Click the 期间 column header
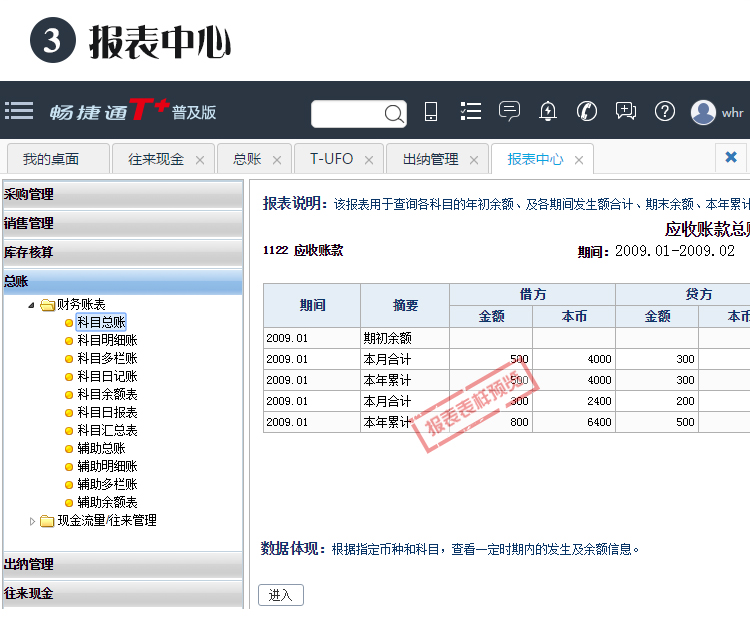Viewport: 750px width, 622px height. tap(312, 305)
